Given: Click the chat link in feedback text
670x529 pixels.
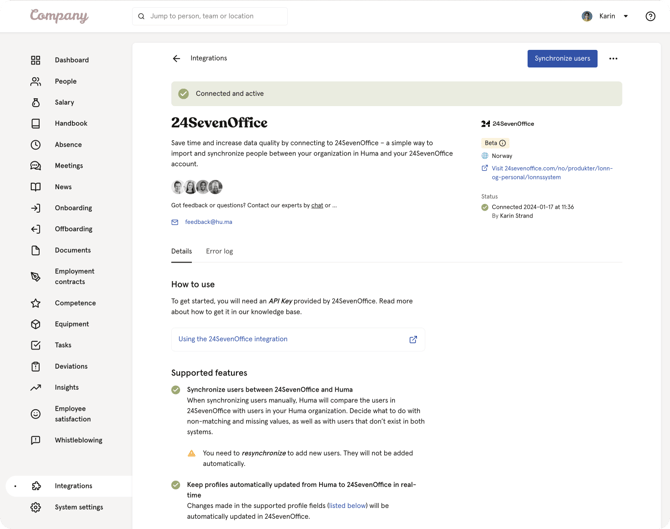Looking at the screenshot, I should 317,206.
